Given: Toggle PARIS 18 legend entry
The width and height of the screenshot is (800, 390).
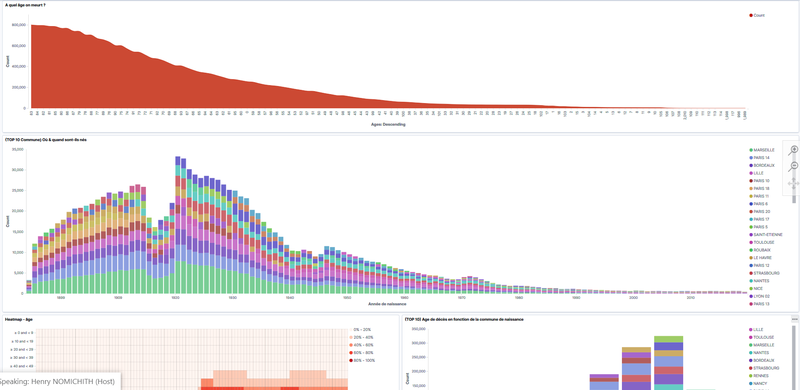Looking at the screenshot, I should coord(759,188).
